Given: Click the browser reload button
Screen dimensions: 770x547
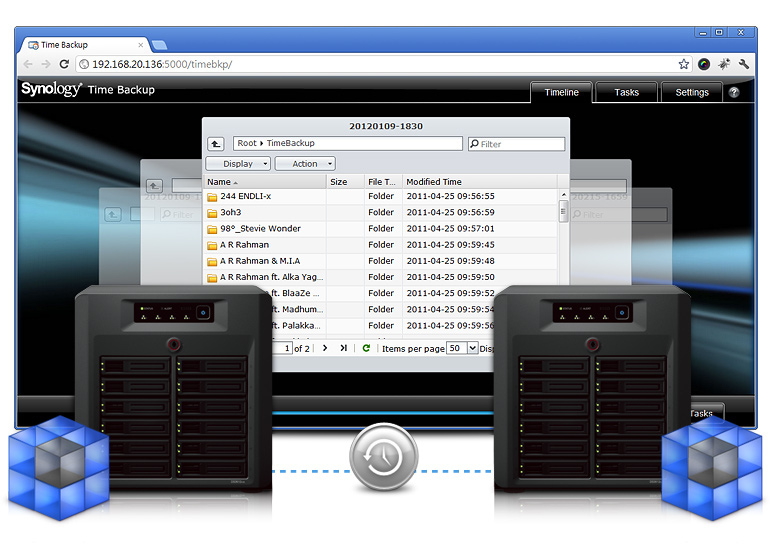Looking at the screenshot, I should [66, 64].
